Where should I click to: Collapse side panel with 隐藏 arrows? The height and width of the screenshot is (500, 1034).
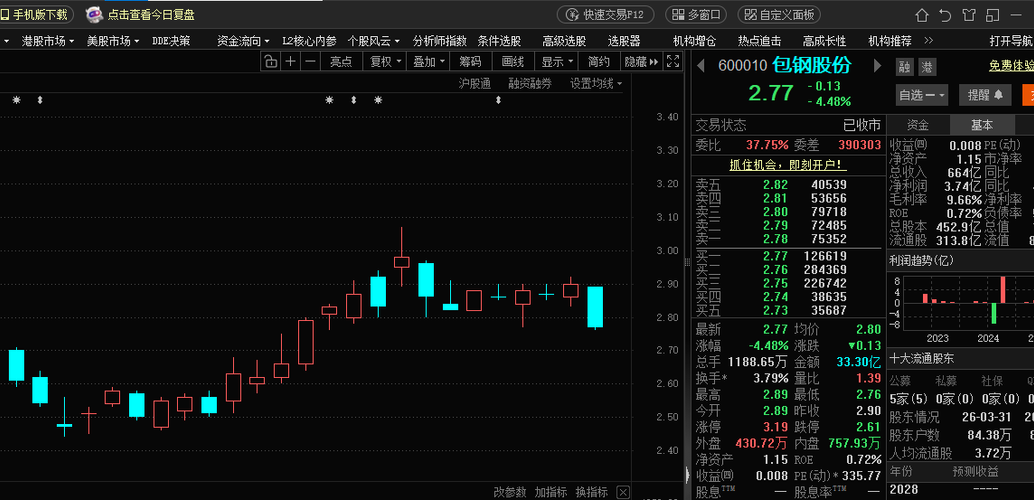coord(641,62)
